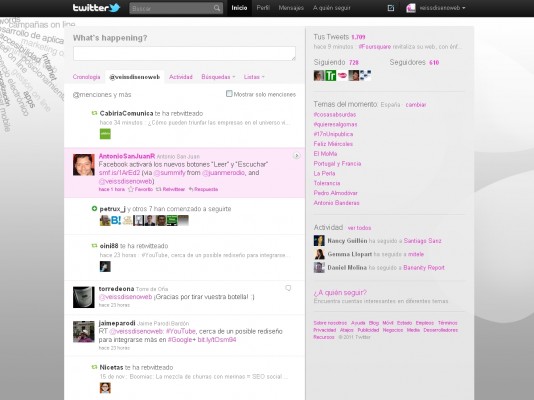Click Gemma Llopart avatar in Actividad
The height and width of the screenshot is (400, 534).
(319, 254)
